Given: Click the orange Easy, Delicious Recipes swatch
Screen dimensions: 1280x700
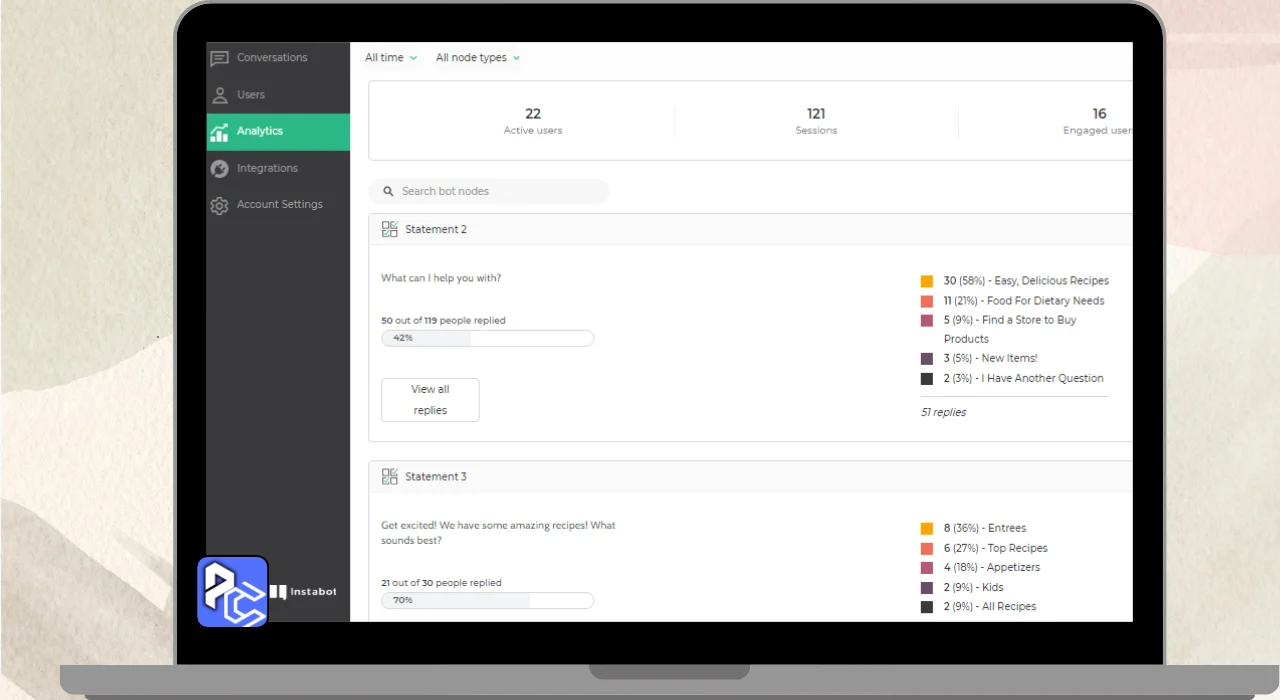Looking at the screenshot, I should tap(927, 281).
